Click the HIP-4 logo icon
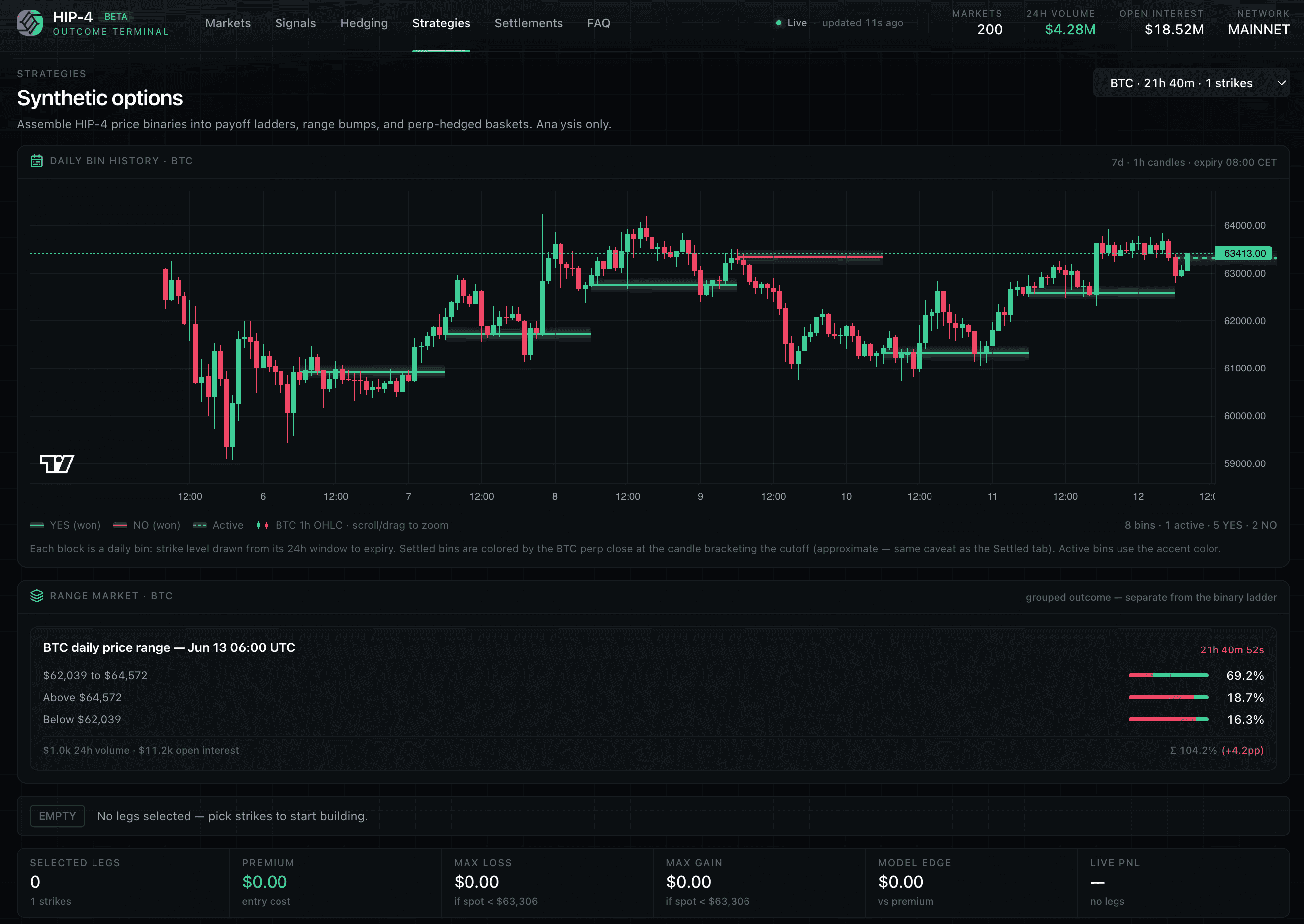Screen dimensions: 1304x924 coord(29,23)
